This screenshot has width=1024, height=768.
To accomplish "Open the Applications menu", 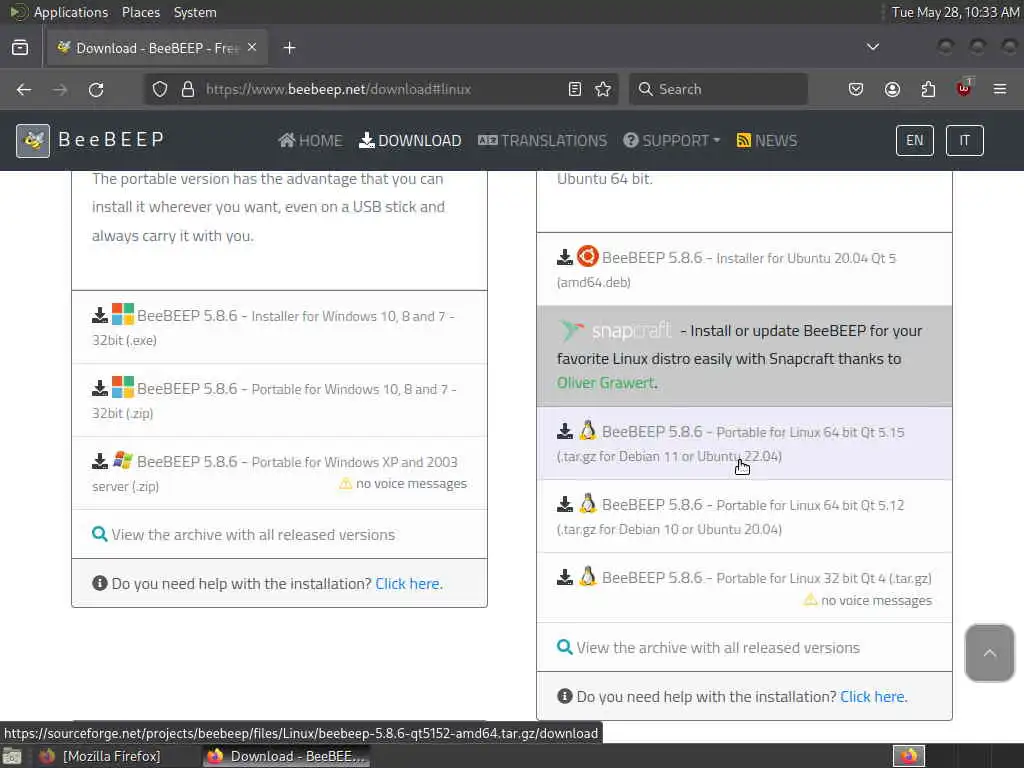I will click(x=71, y=12).
